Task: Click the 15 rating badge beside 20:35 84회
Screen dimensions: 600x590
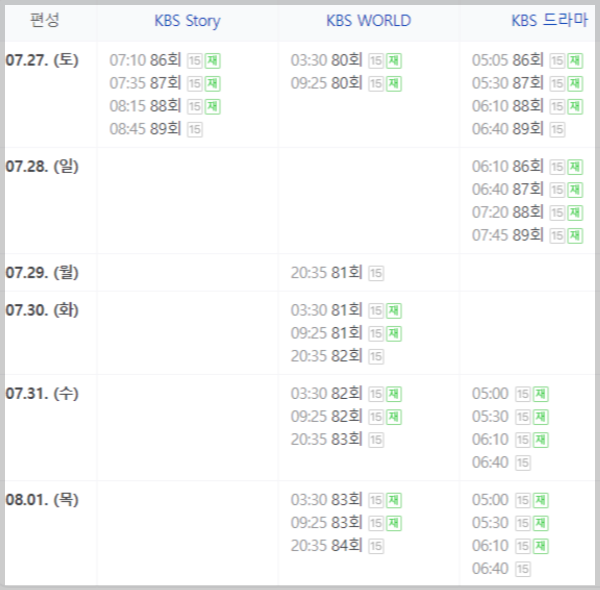Action: (376, 546)
